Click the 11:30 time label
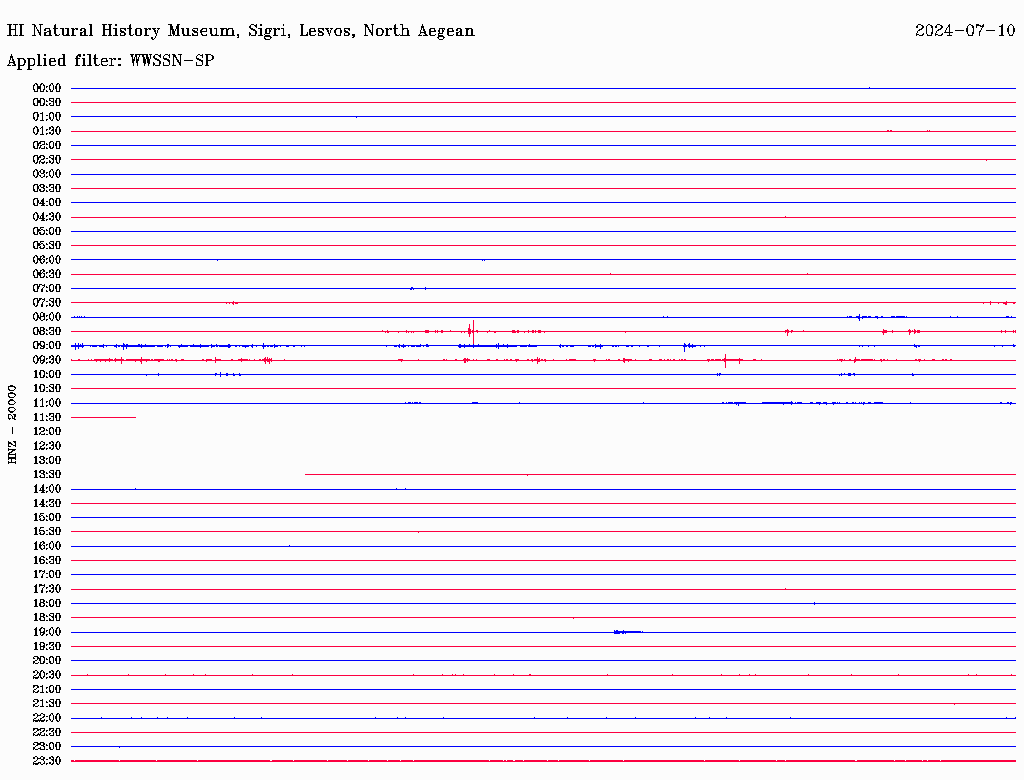1024x780 pixels. (x=47, y=417)
